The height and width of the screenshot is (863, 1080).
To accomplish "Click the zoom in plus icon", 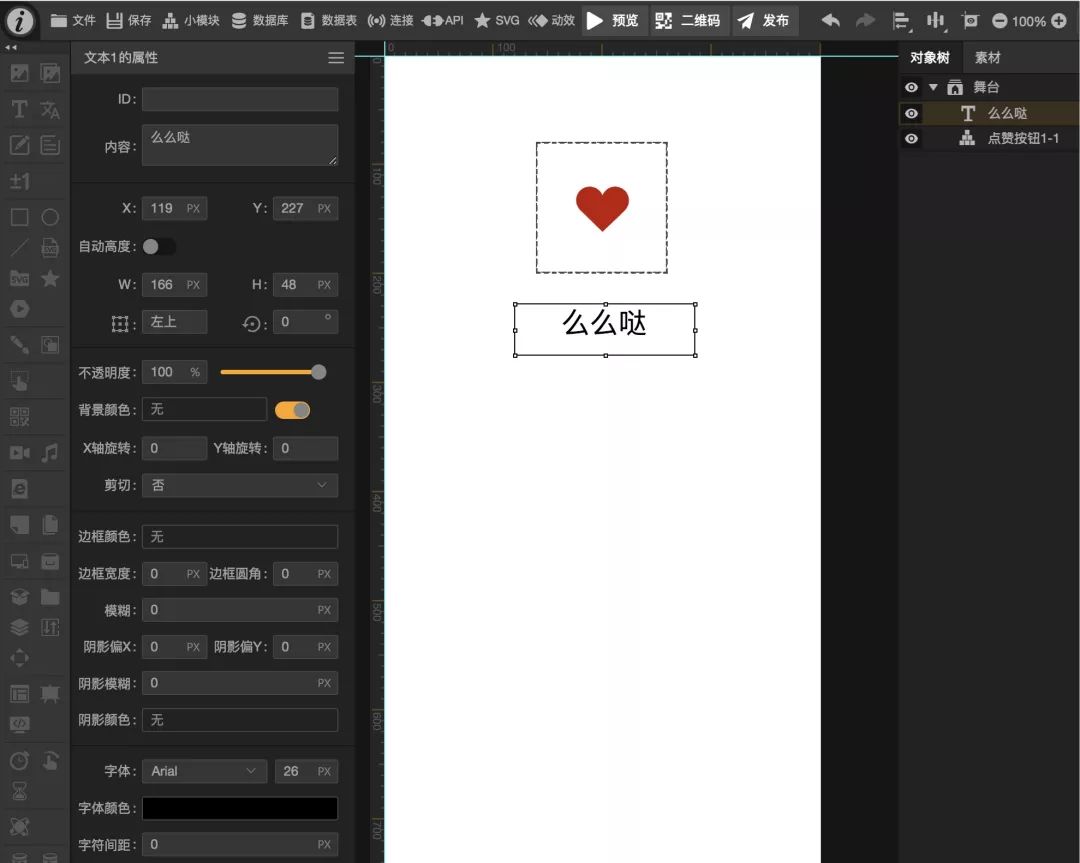I will tap(1059, 20).
